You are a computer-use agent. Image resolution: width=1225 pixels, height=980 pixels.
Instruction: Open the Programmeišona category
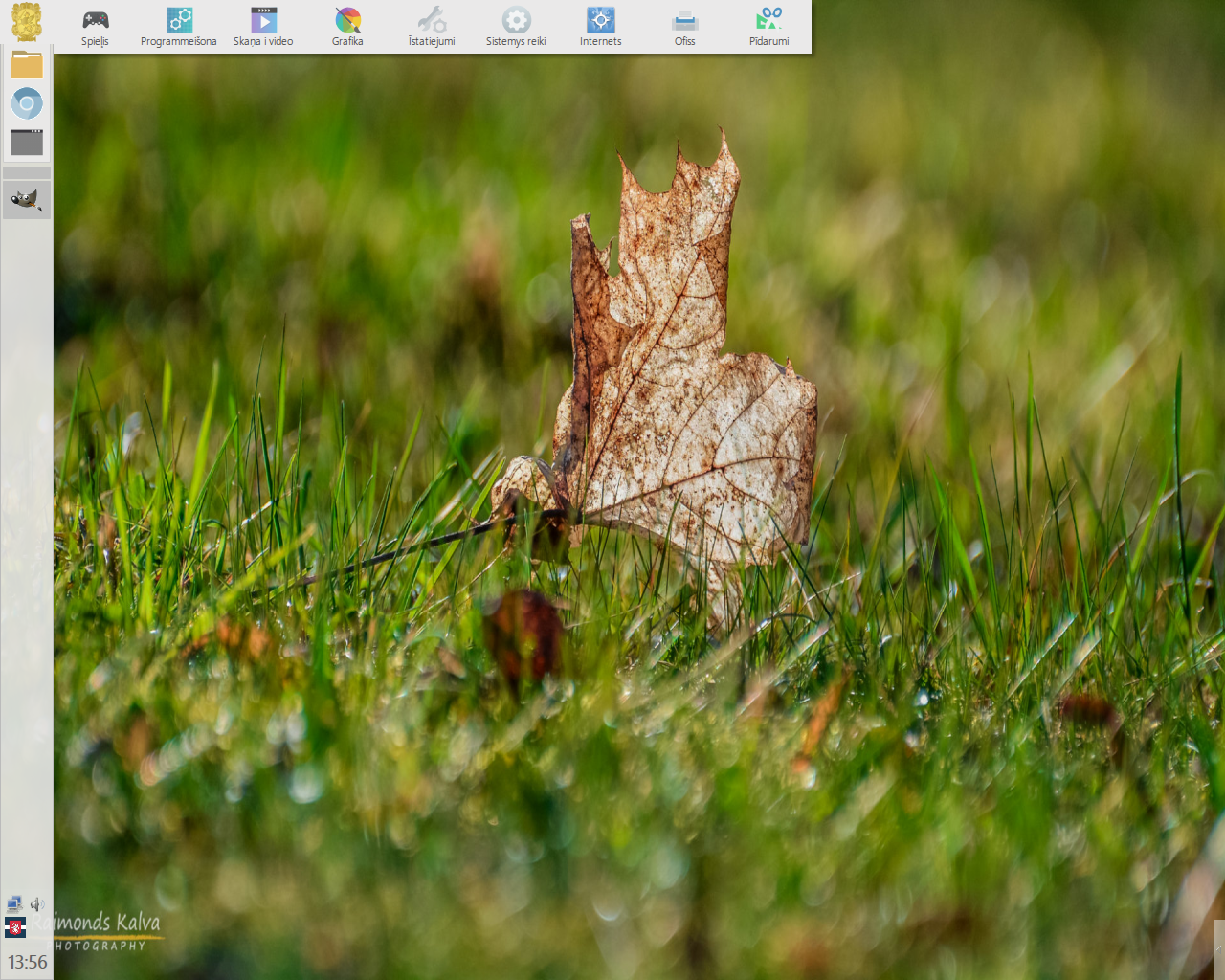click(x=179, y=27)
